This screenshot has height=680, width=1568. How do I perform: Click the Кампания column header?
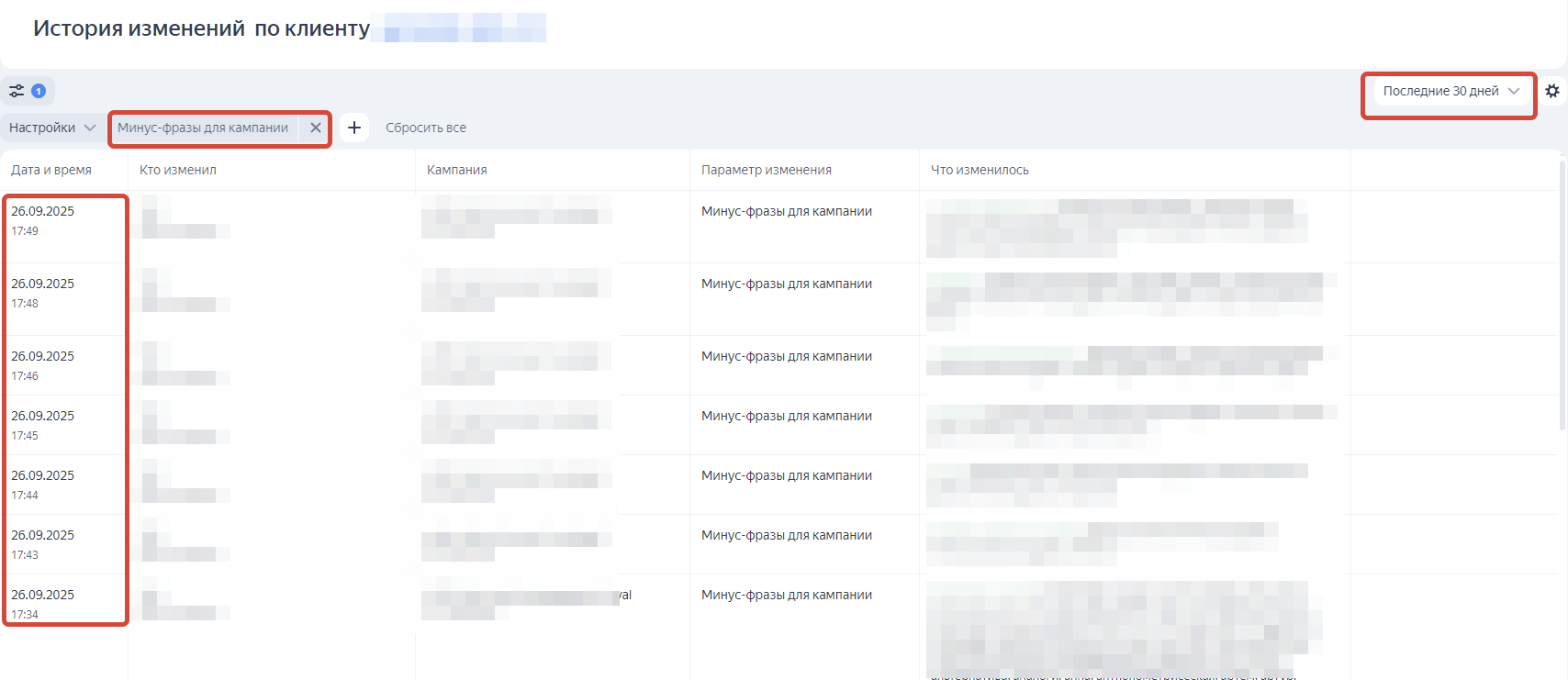coord(456,170)
